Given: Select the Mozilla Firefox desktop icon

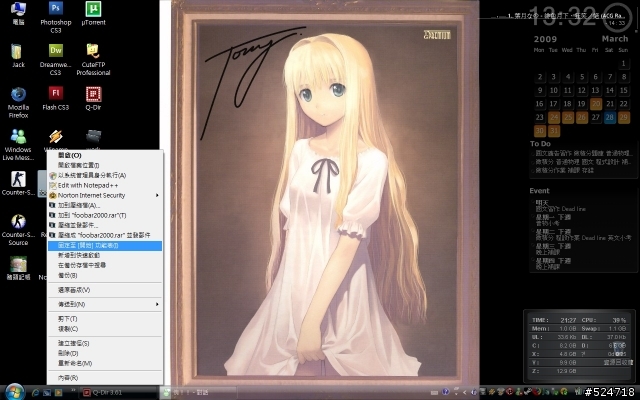Looking at the screenshot, I should [x=18, y=102].
